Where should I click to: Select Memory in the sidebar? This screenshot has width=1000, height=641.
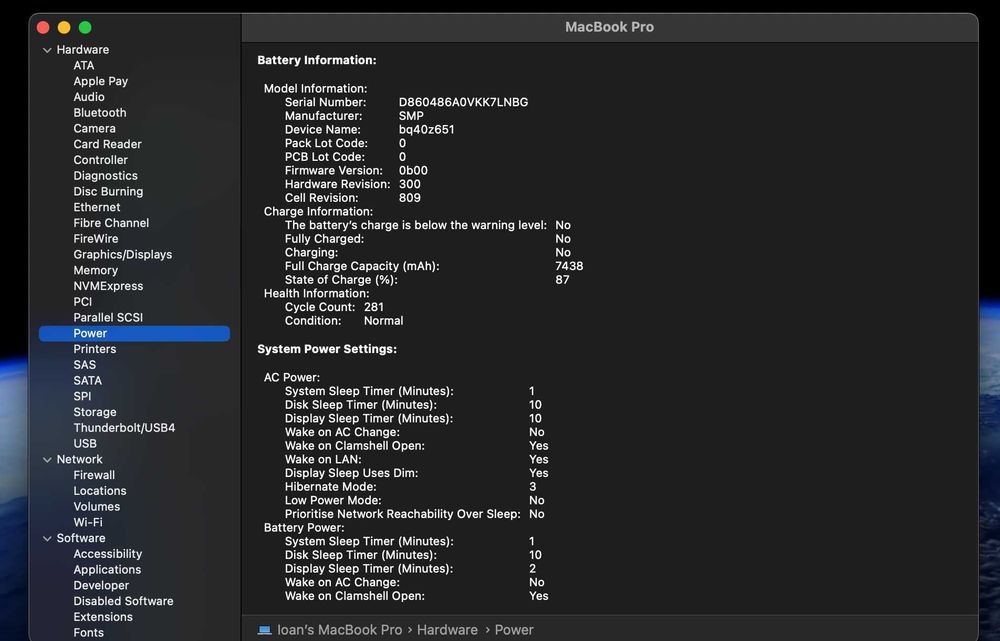(95, 270)
